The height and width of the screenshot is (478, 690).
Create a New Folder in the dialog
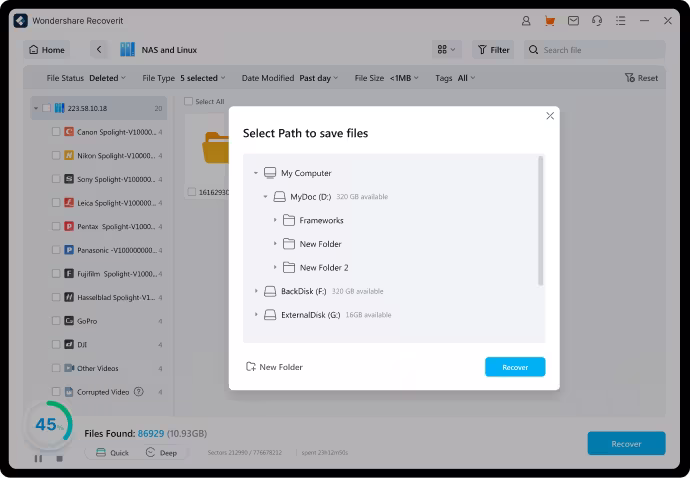[x=274, y=367]
